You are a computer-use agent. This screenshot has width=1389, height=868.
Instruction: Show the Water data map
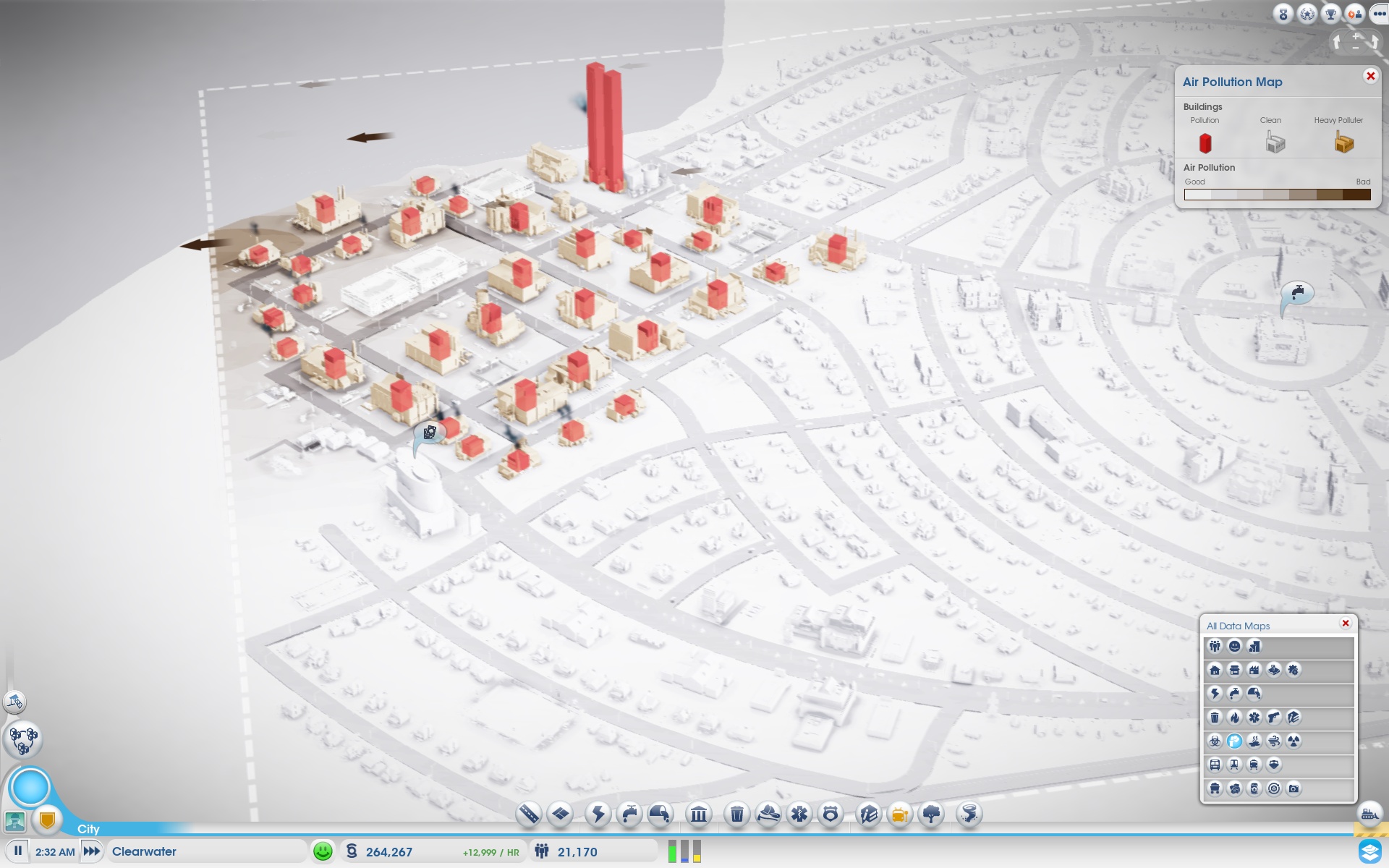point(1234,694)
